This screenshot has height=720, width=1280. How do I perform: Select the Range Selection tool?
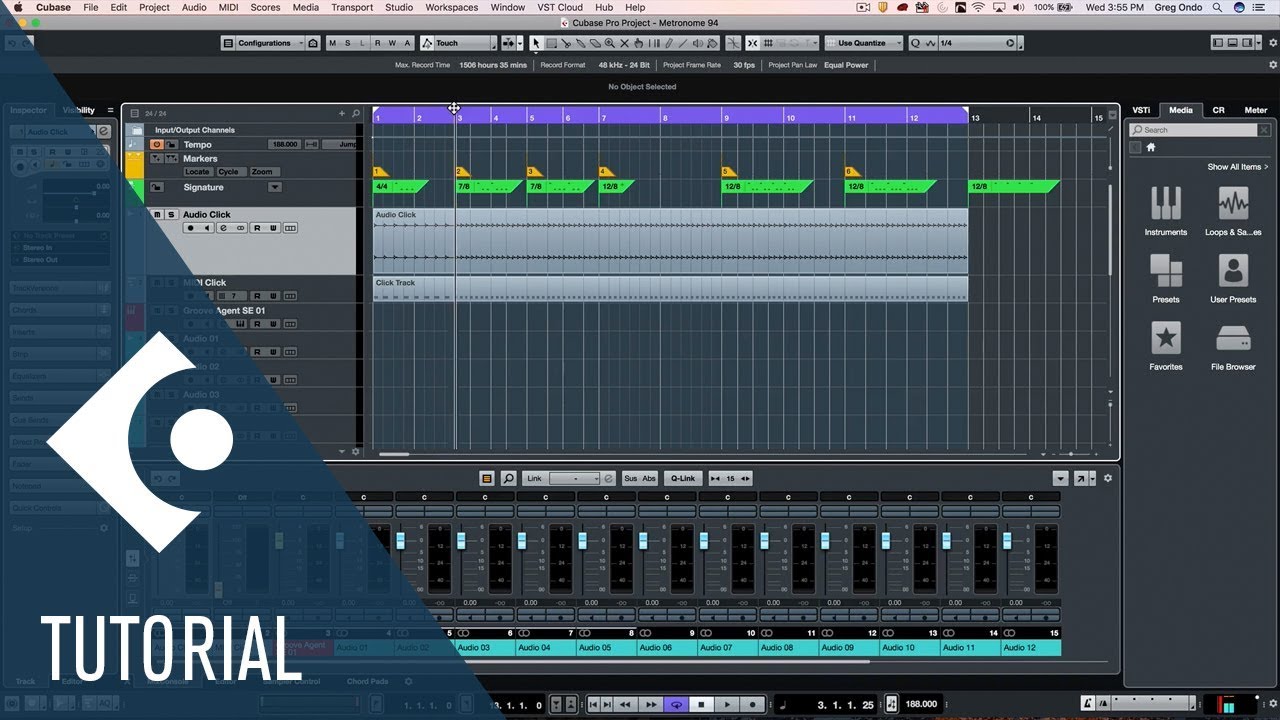pos(551,43)
